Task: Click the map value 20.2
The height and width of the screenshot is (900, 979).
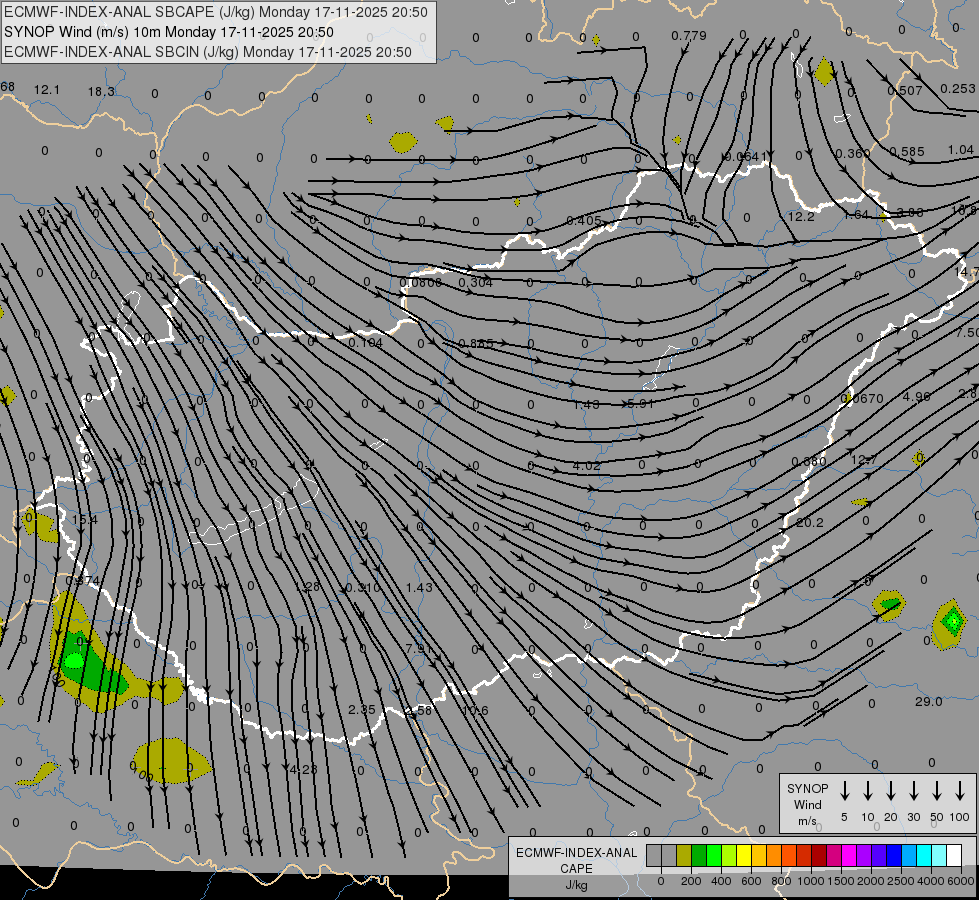Action: (810, 523)
